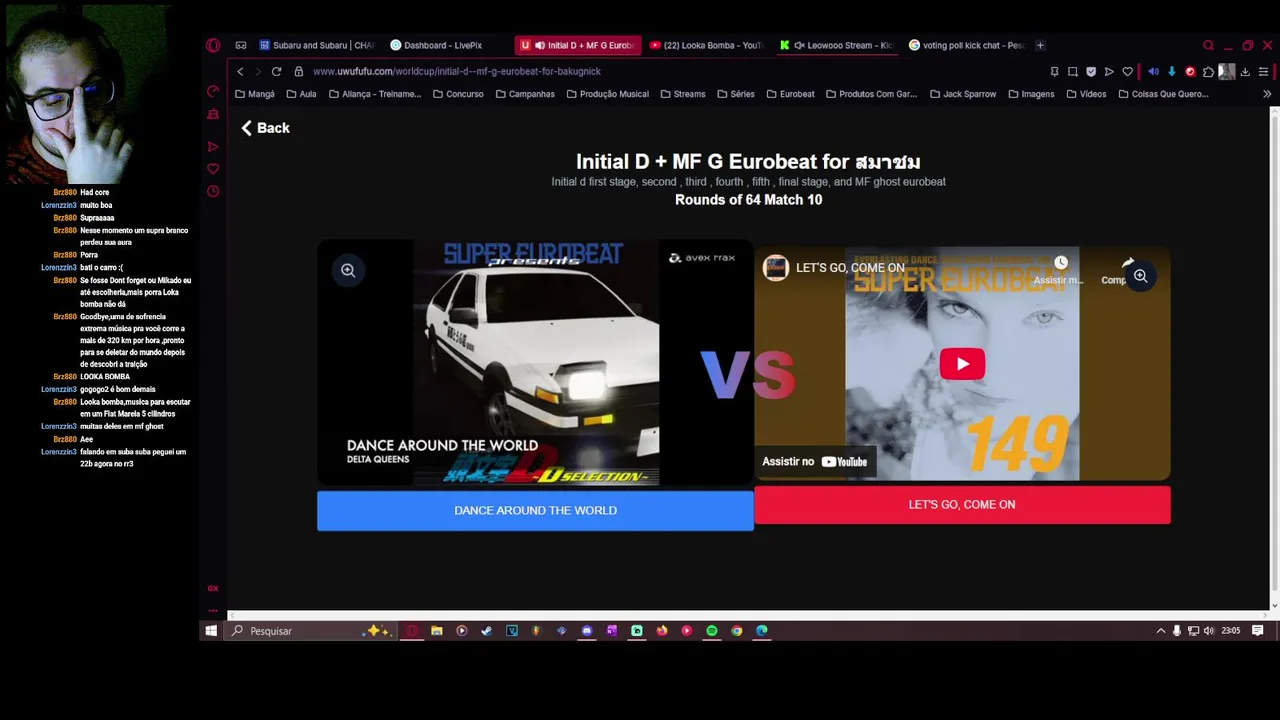Zoom the Let's Go Come On video
1280x720 pixels.
pos(1140,276)
